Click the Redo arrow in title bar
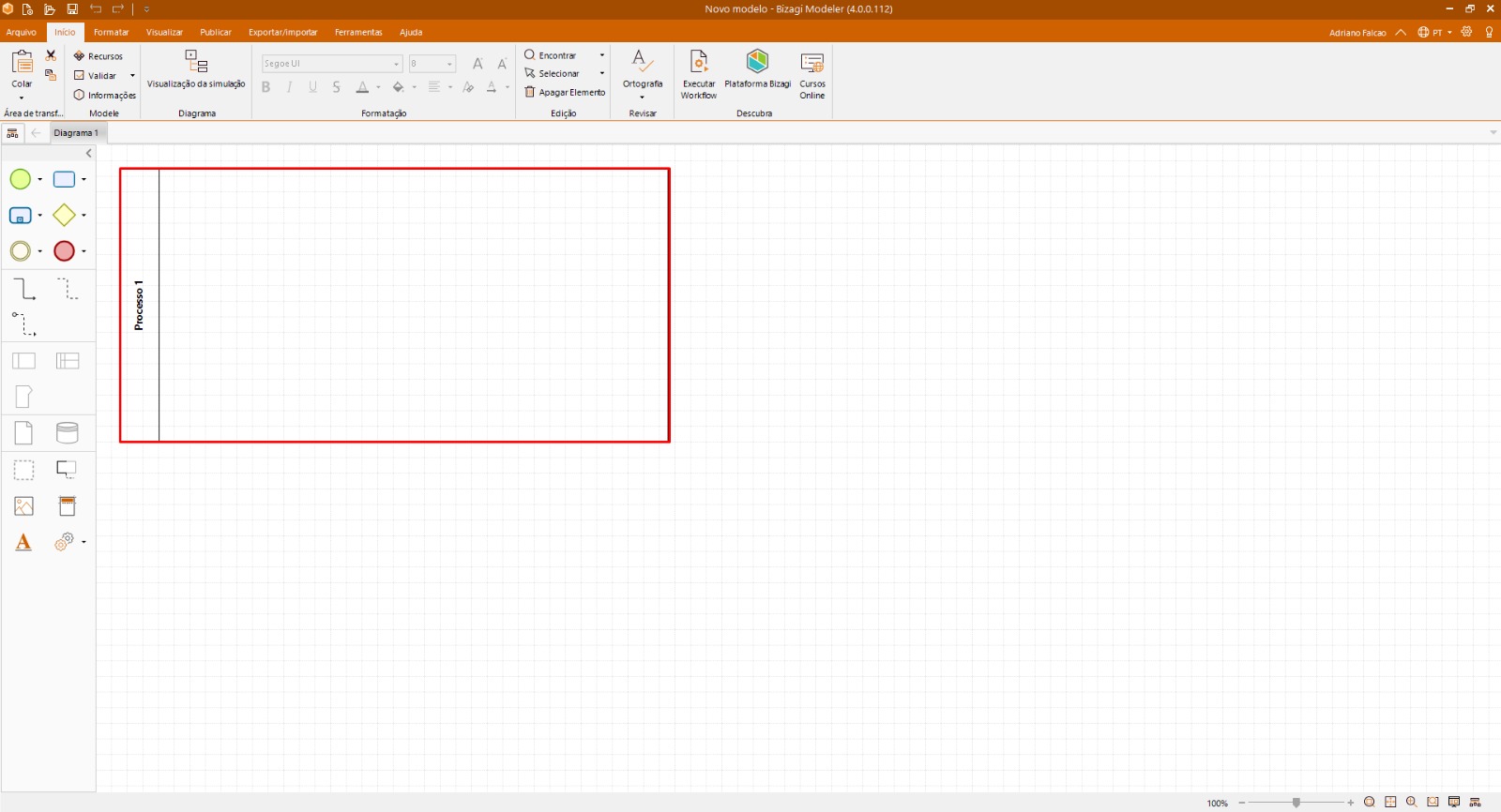 click(x=118, y=8)
